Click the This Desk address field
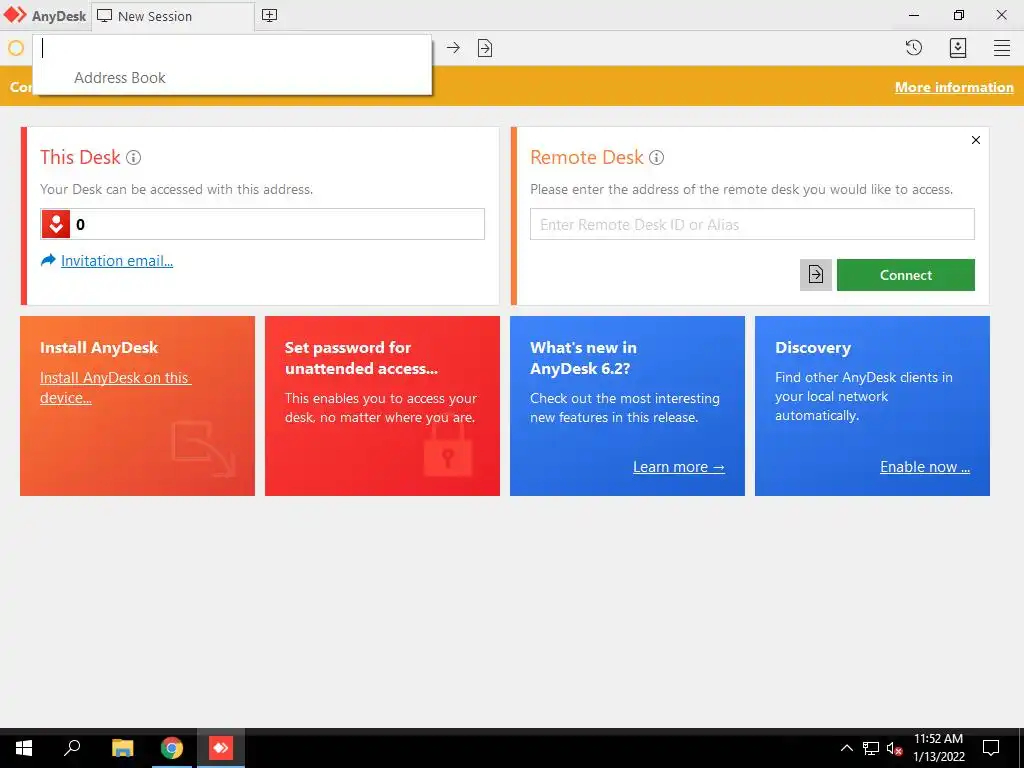The height and width of the screenshot is (768, 1024). [263, 224]
